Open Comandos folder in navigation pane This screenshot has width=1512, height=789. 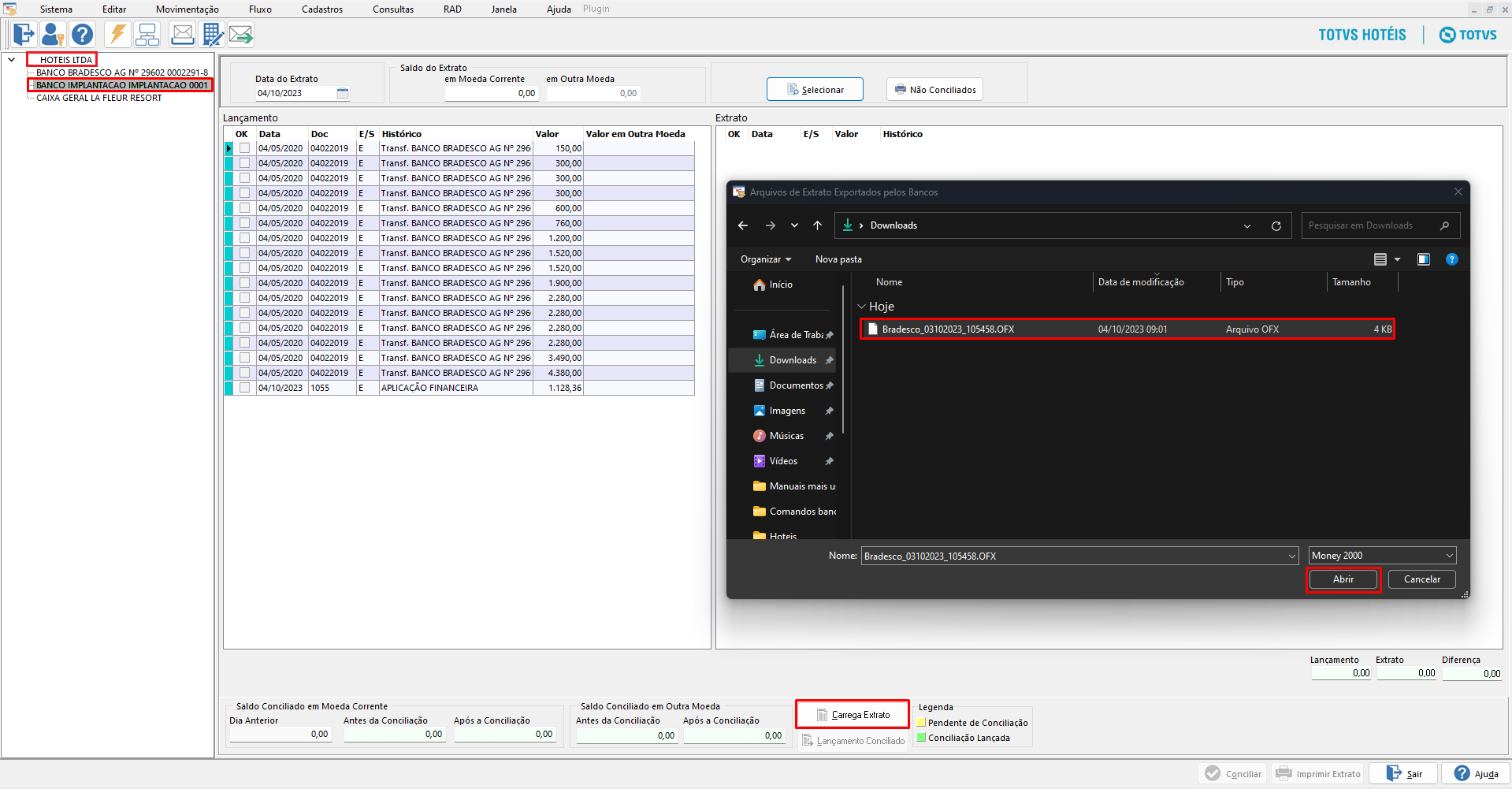(794, 512)
